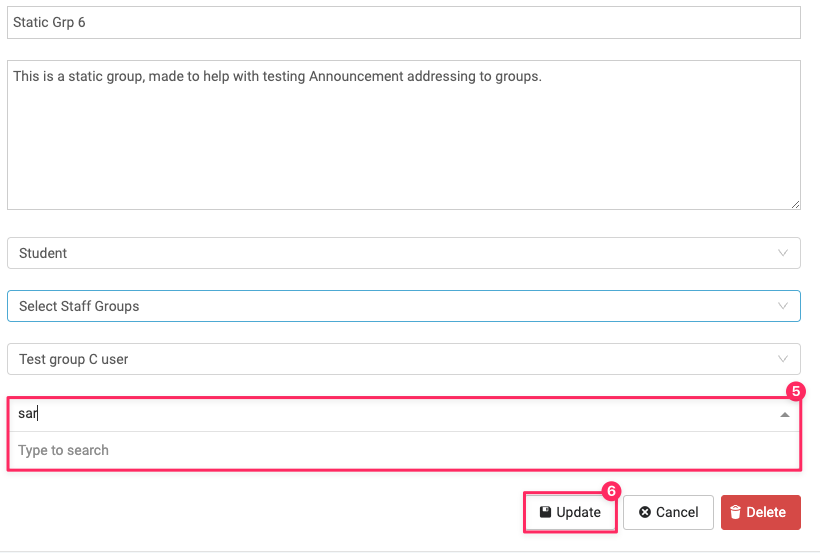Open the Test group C user dropdown
Image resolution: width=820 pixels, height=553 pixels.
[403, 359]
